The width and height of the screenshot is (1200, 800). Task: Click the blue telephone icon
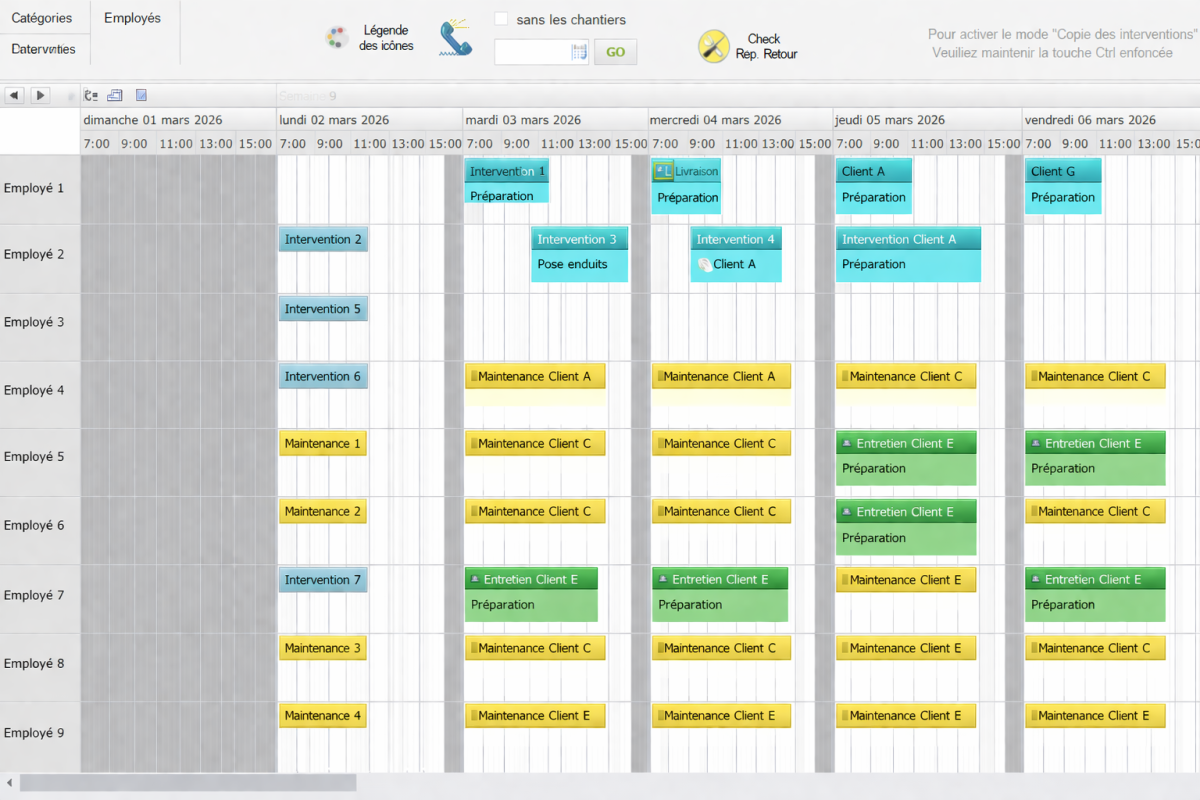456,39
